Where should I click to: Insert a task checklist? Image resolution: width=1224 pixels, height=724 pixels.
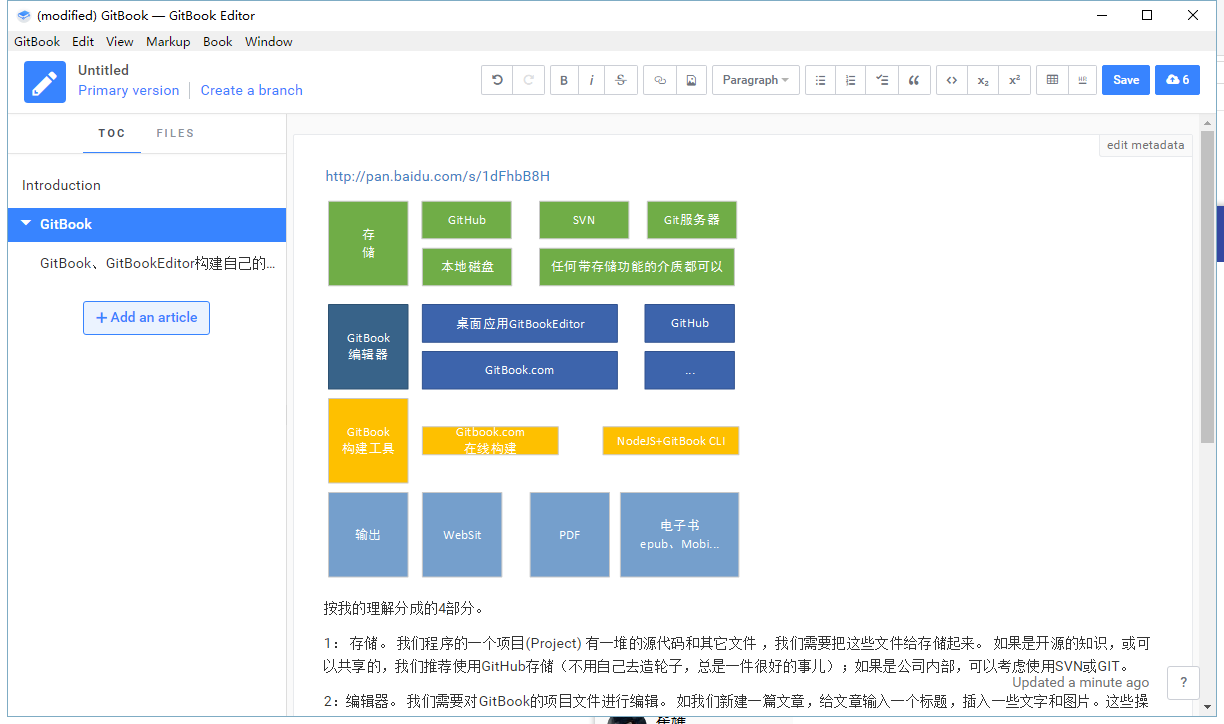[x=881, y=80]
